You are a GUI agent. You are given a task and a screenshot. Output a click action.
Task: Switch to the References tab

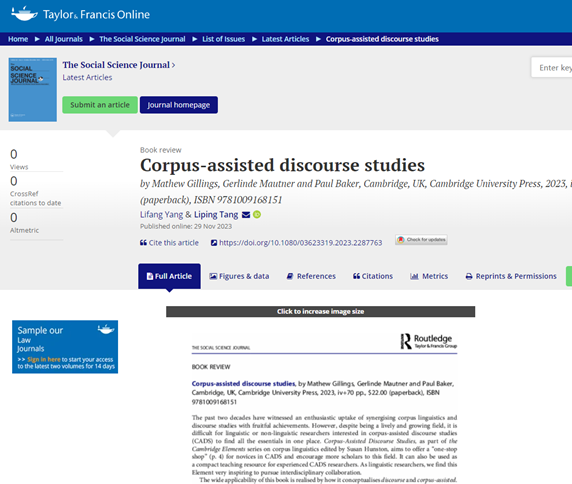point(311,276)
